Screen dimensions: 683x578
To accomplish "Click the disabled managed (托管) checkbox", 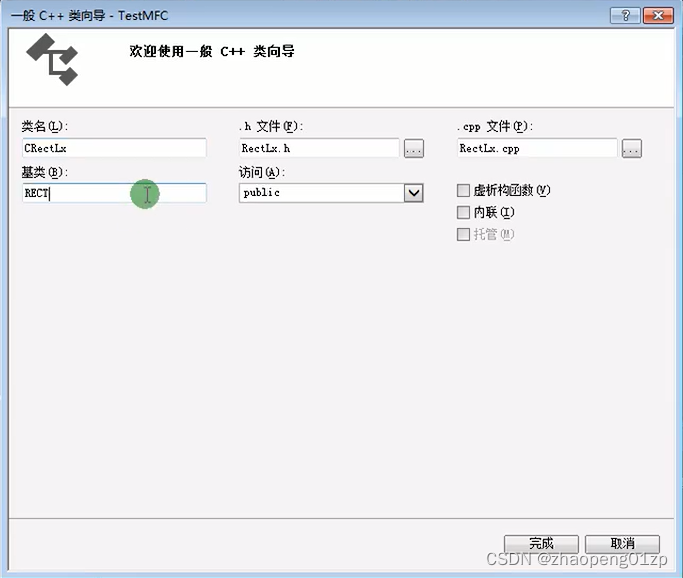I will point(463,234).
